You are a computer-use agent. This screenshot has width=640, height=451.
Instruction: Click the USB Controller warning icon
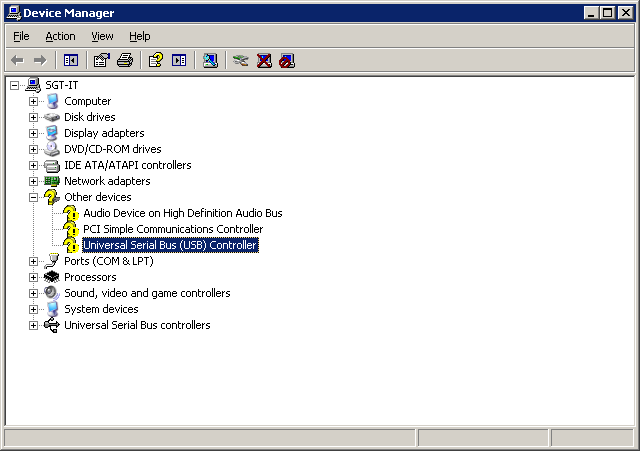coord(71,245)
